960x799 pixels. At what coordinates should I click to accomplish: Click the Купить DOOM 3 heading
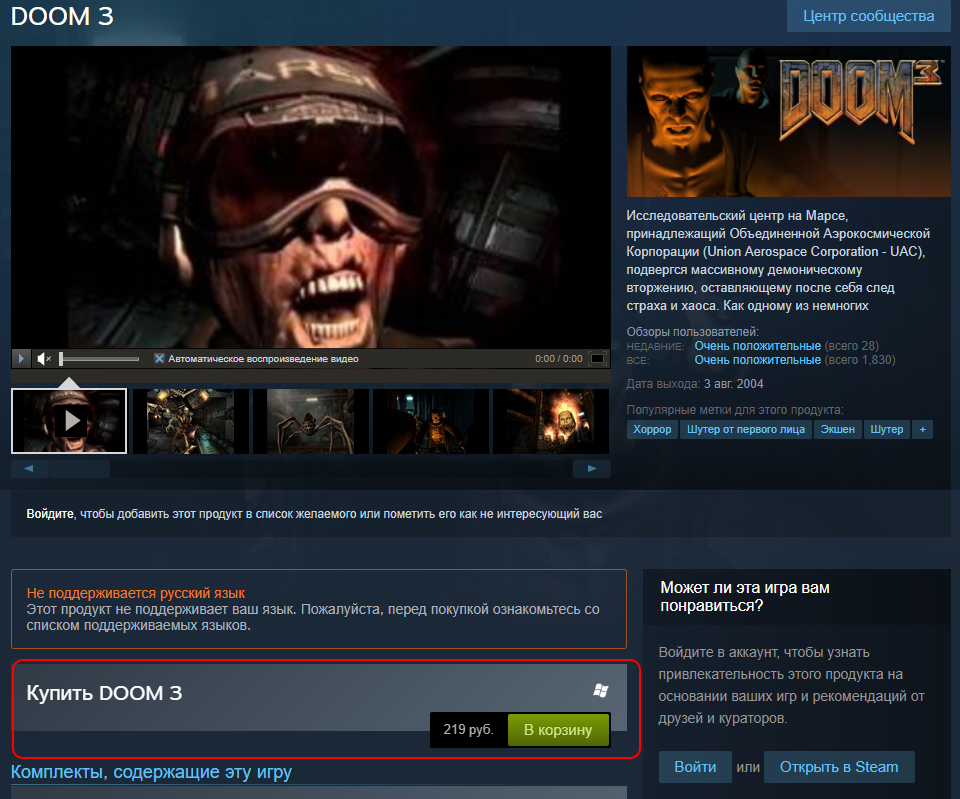(104, 693)
